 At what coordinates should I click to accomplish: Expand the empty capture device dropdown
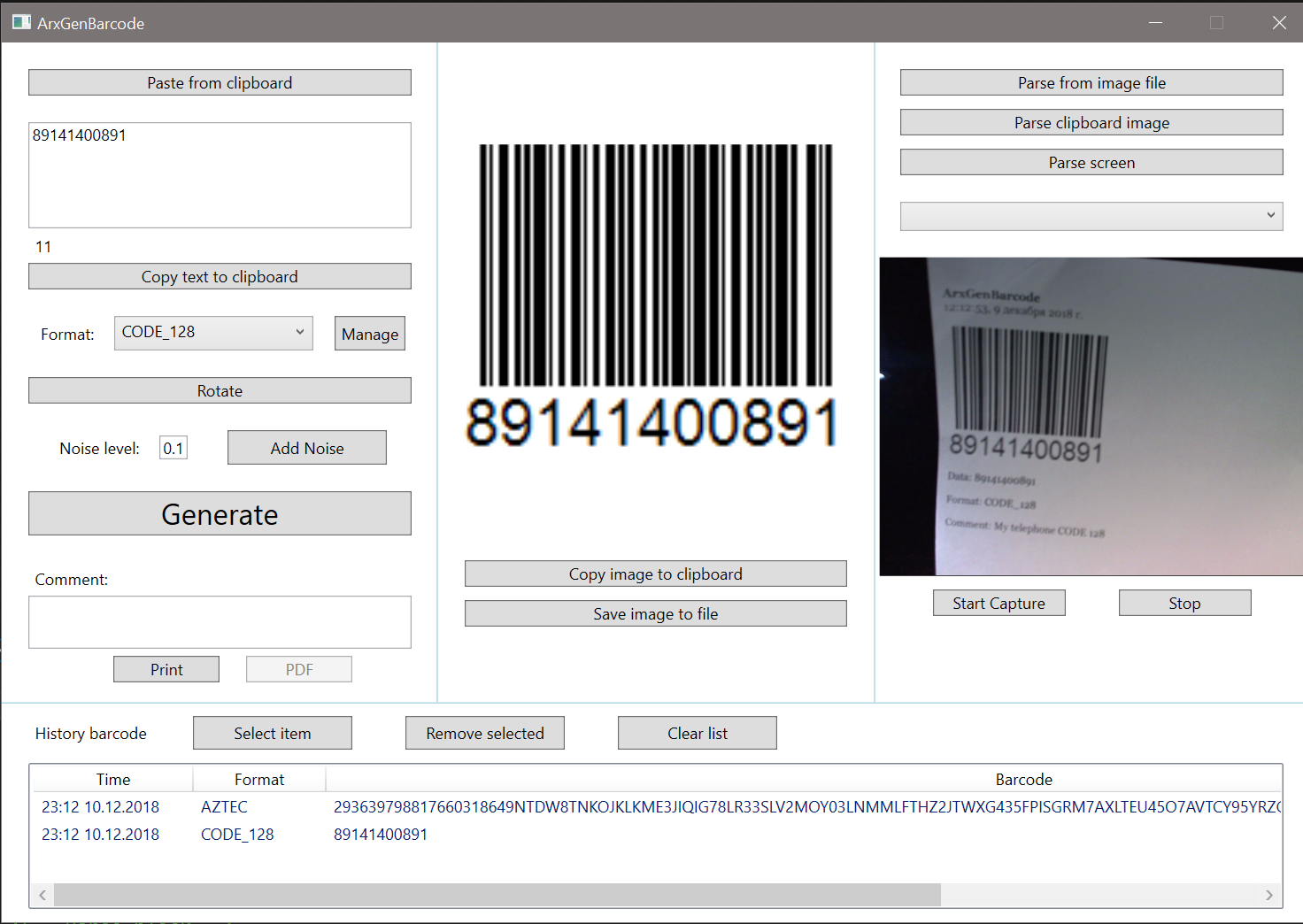click(x=1091, y=216)
